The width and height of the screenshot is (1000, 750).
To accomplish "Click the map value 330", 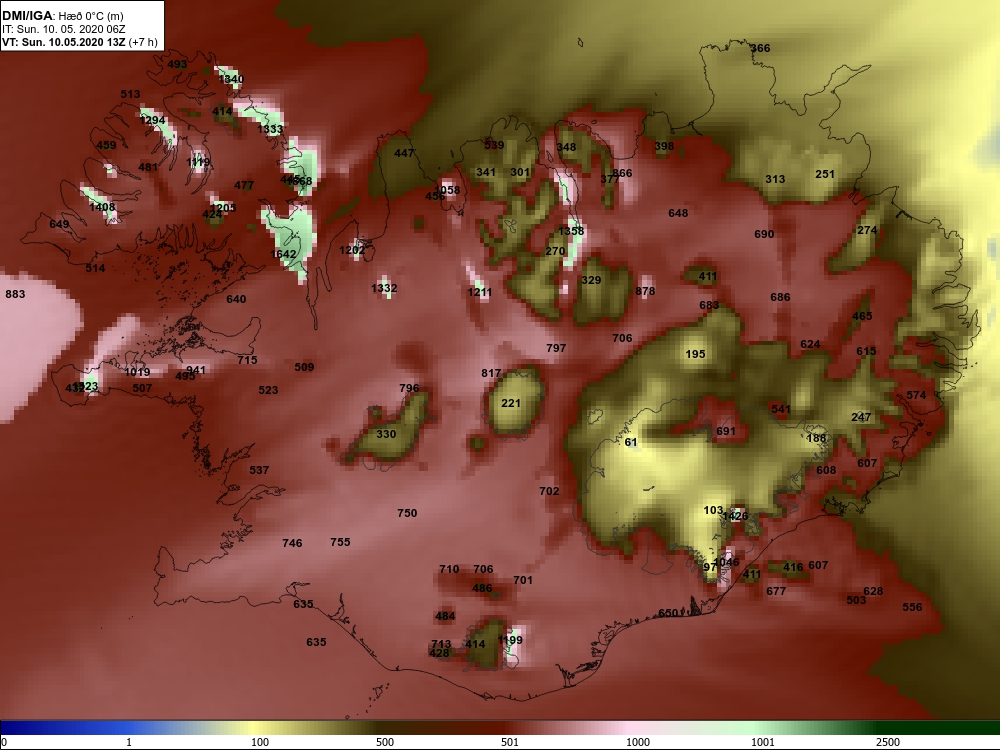I will pos(386,434).
